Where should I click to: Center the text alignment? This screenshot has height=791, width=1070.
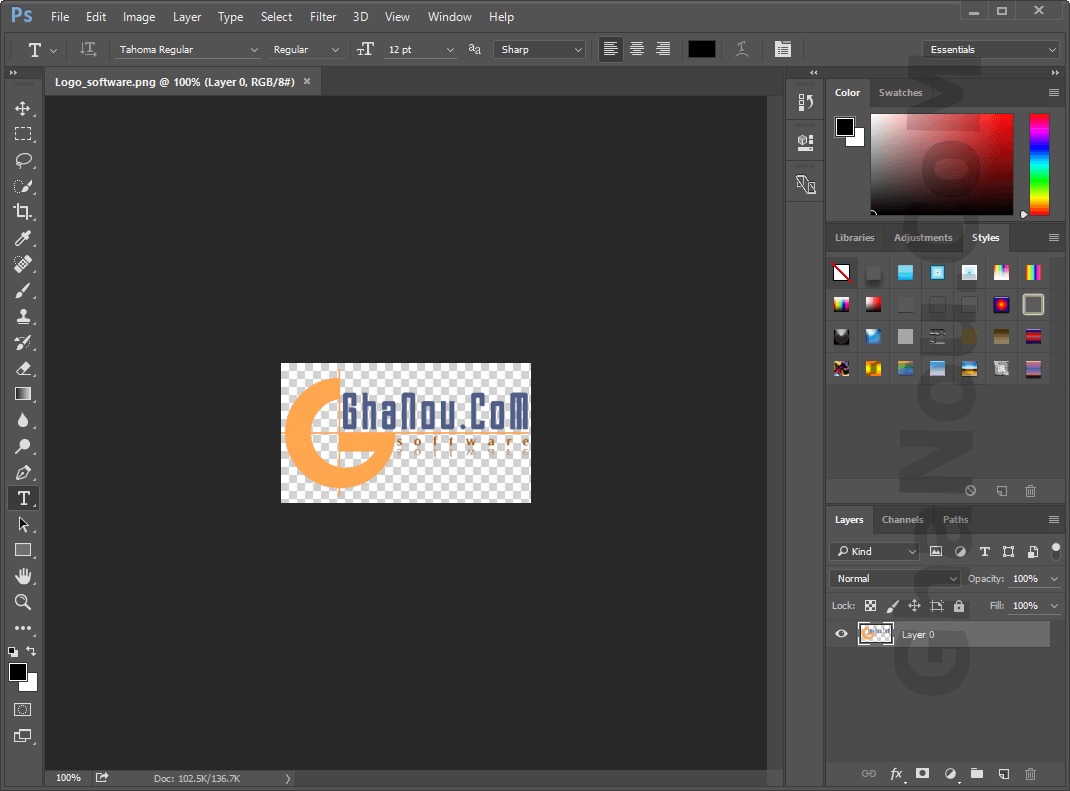coord(637,49)
